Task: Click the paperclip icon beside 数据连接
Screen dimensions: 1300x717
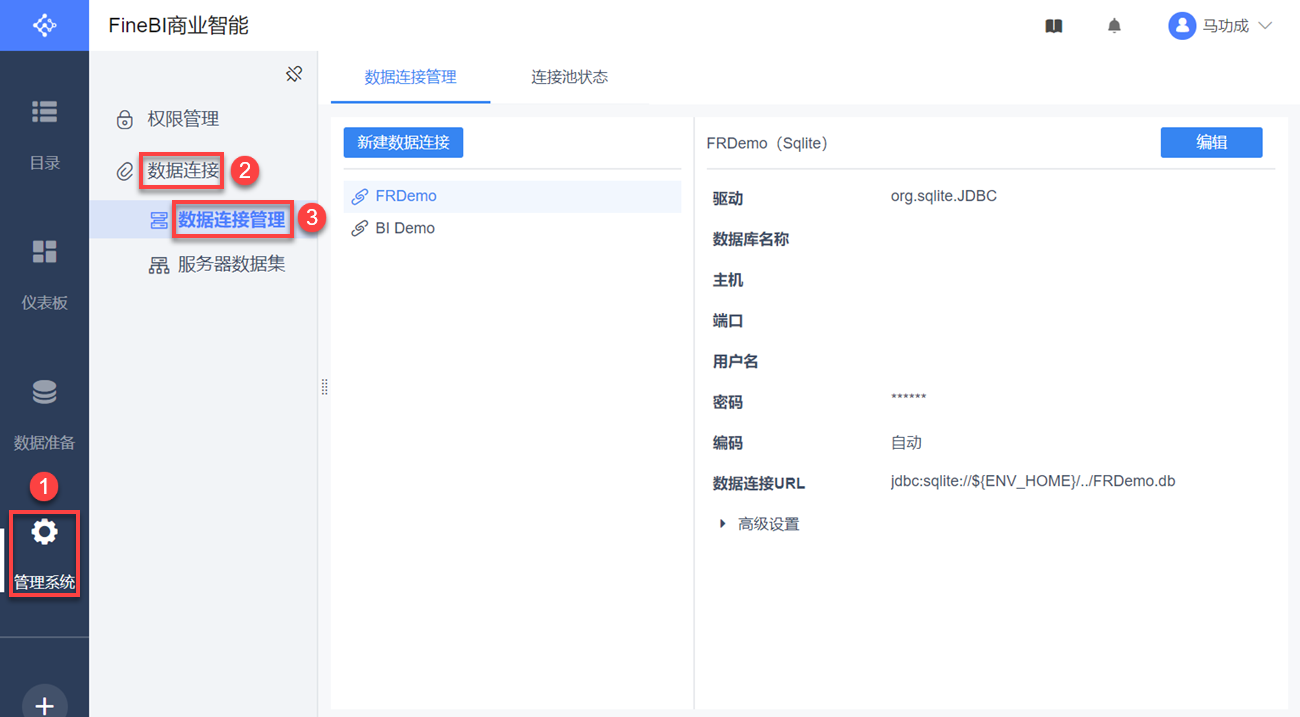Action: pyautogui.click(x=125, y=172)
